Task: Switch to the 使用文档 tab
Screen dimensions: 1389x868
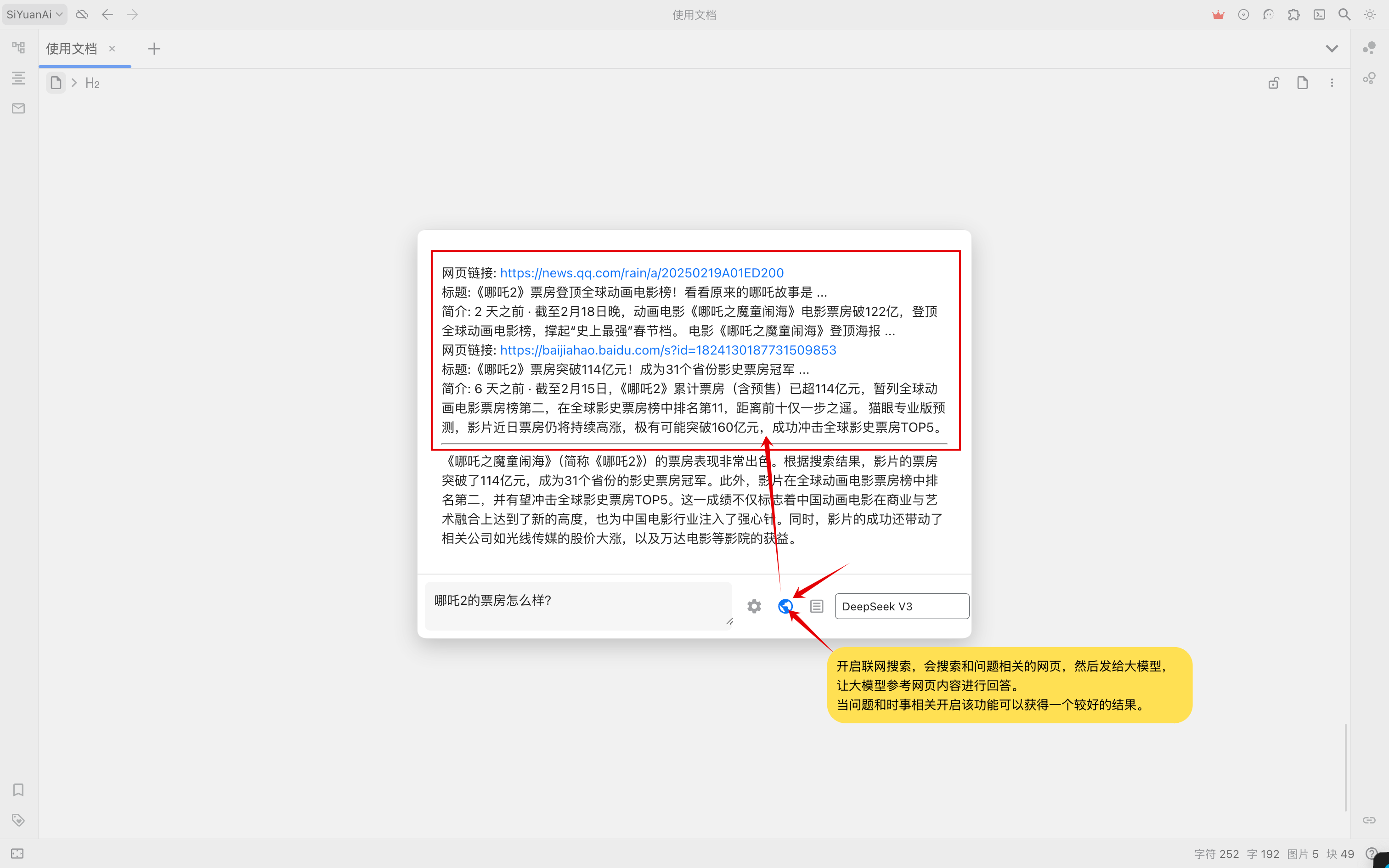Action: click(x=71, y=48)
